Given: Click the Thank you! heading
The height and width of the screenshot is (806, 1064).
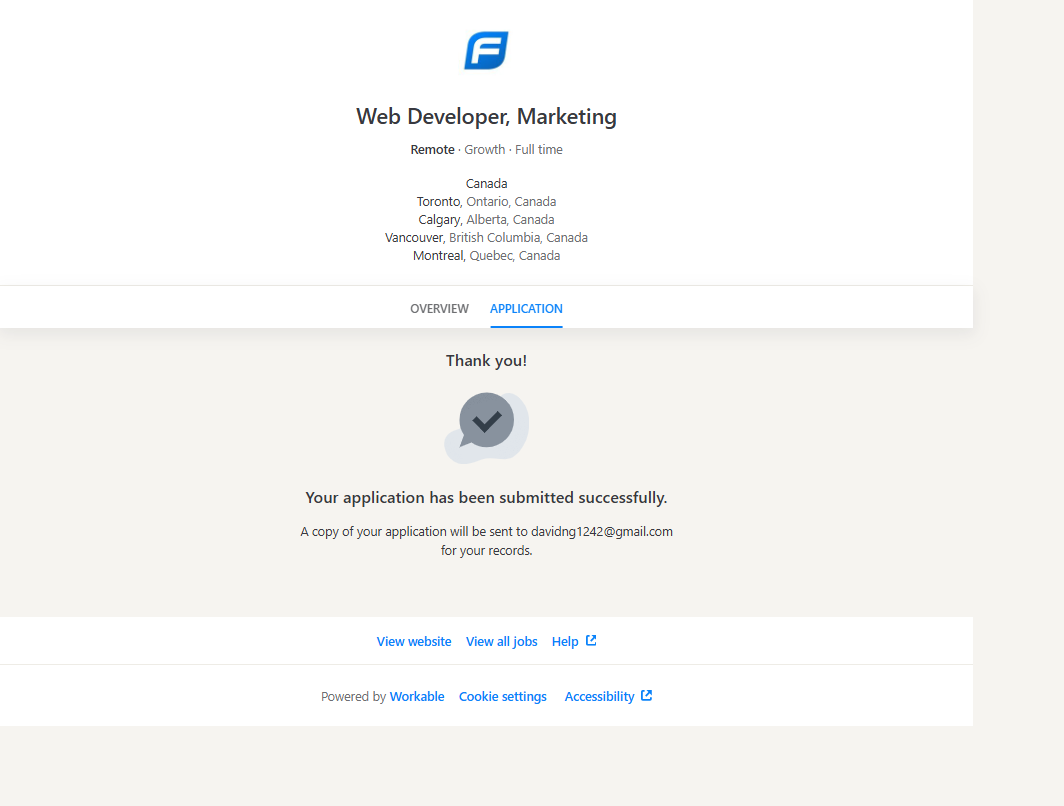Looking at the screenshot, I should pyautogui.click(x=486, y=361).
